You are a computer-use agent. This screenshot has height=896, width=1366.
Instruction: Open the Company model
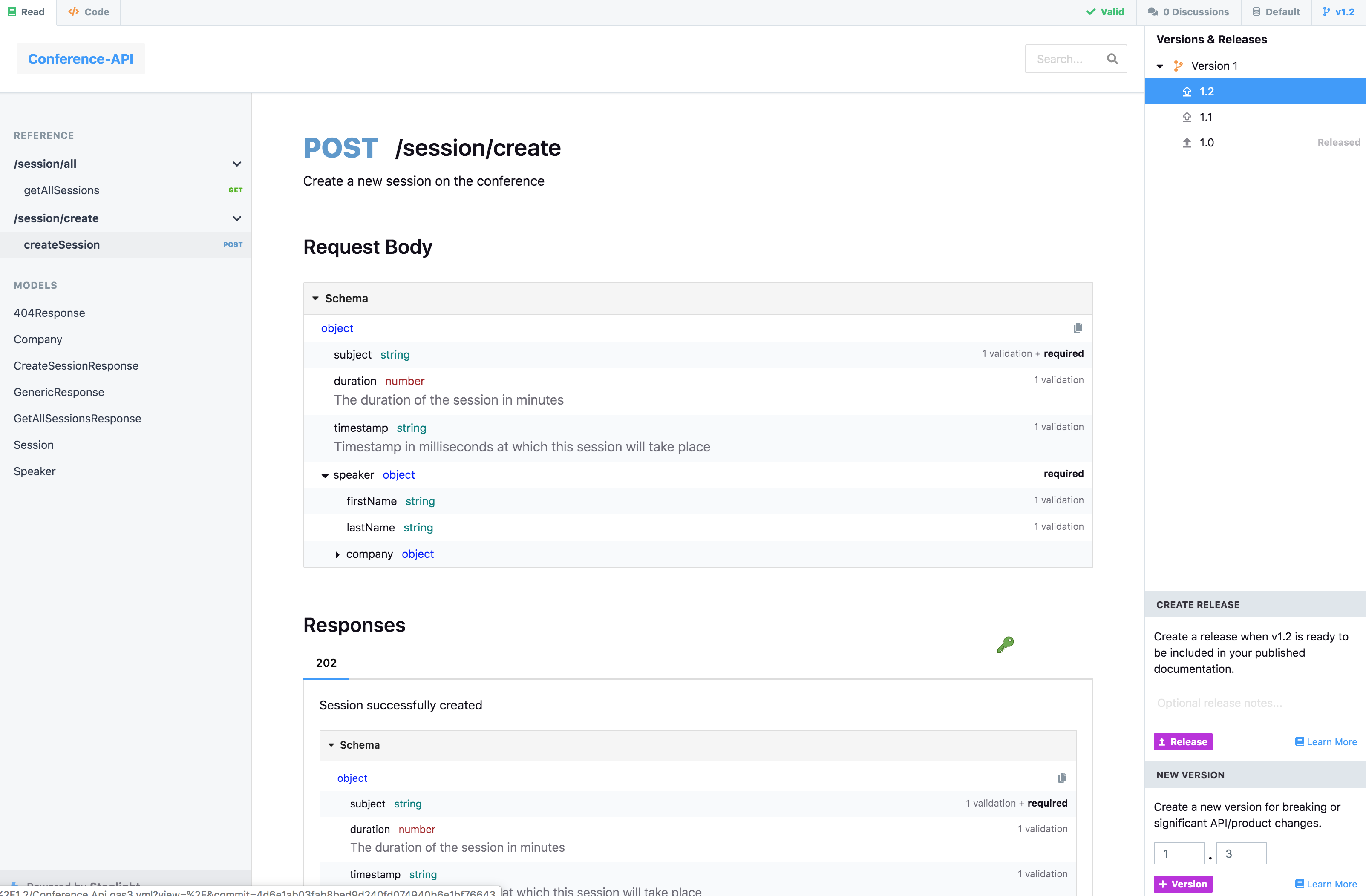[x=38, y=339]
